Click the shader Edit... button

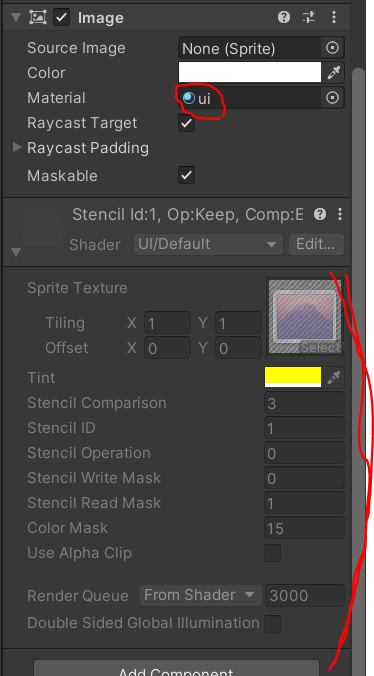[316, 244]
